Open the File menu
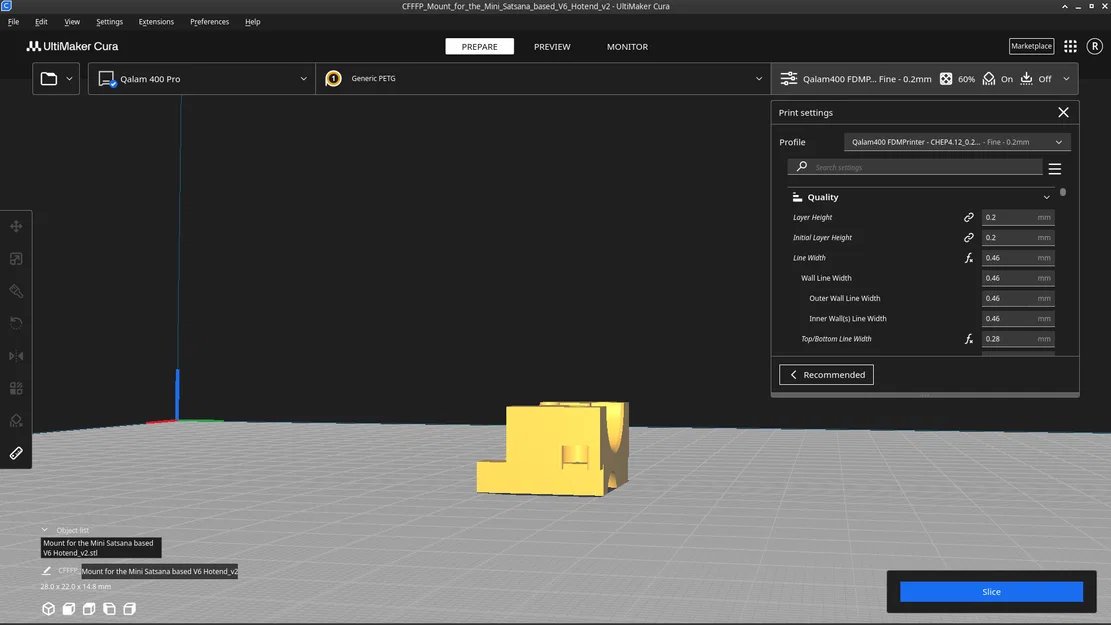The width and height of the screenshot is (1111, 625). pyautogui.click(x=13, y=22)
